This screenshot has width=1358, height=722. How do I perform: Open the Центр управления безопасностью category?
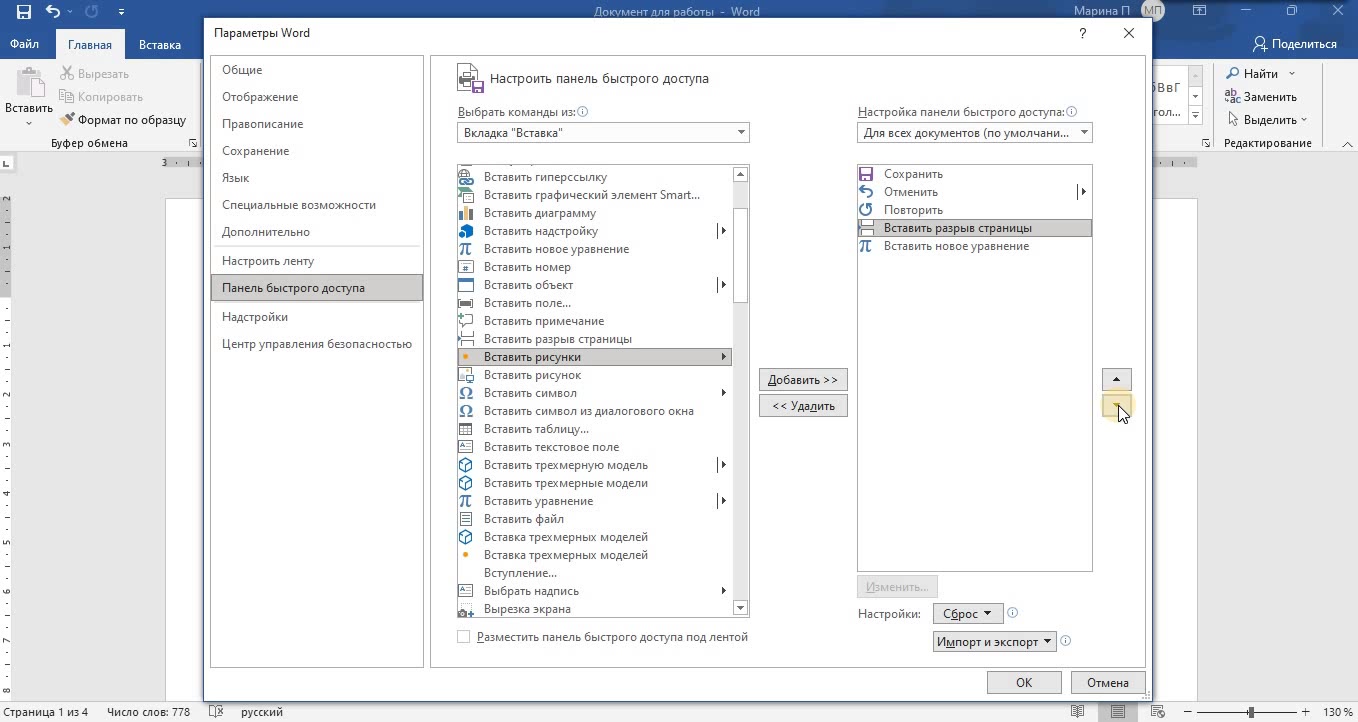click(317, 344)
